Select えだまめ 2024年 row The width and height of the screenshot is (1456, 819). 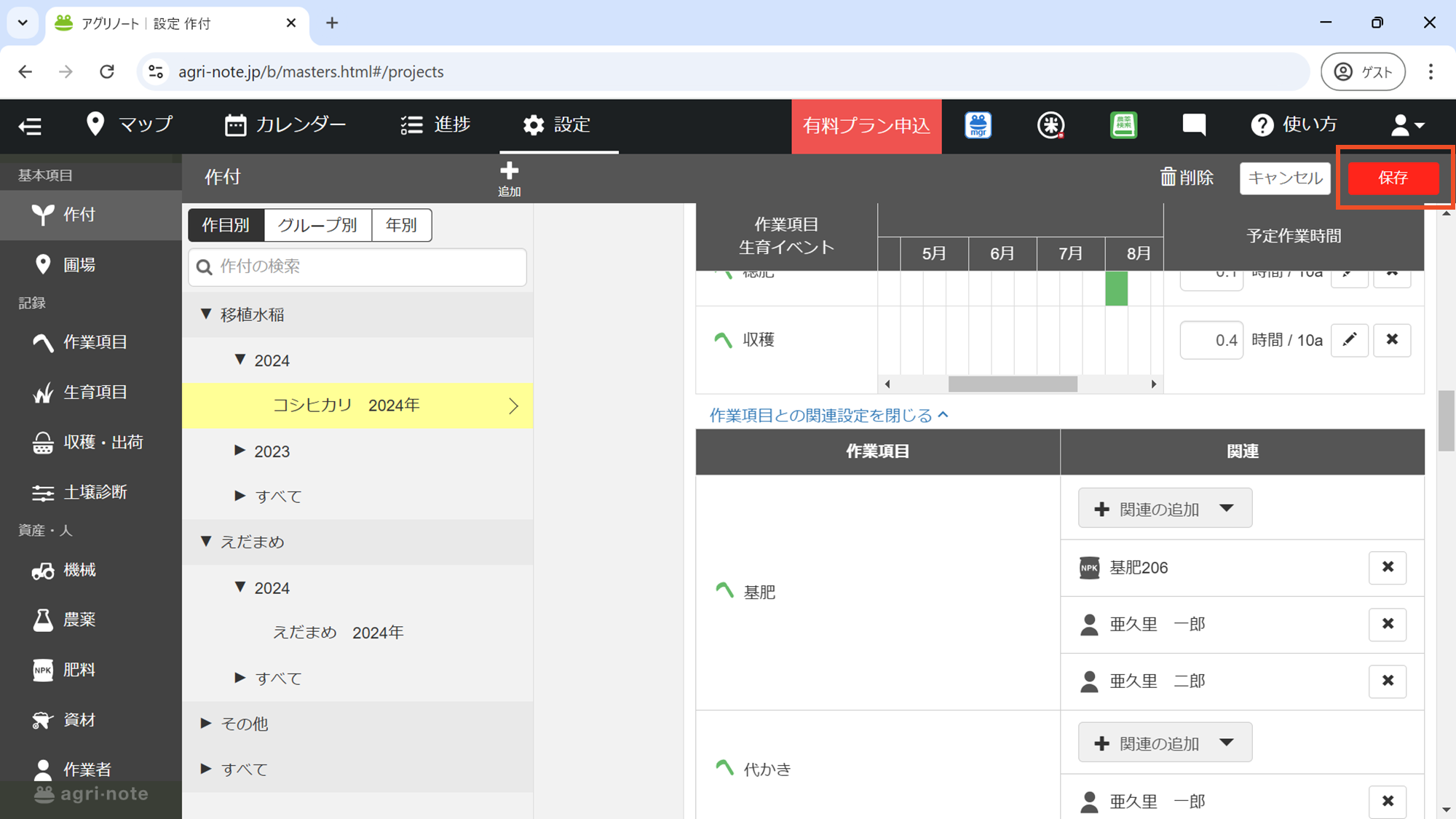tap(357, 633)
